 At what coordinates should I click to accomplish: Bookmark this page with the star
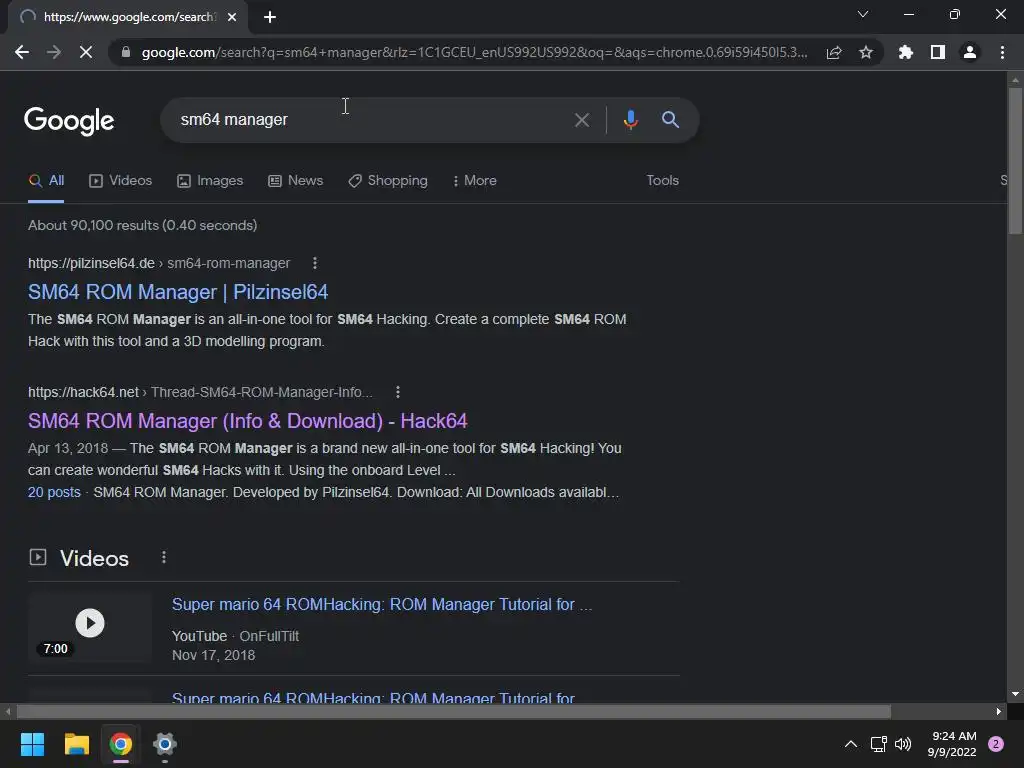click(866, 52)
